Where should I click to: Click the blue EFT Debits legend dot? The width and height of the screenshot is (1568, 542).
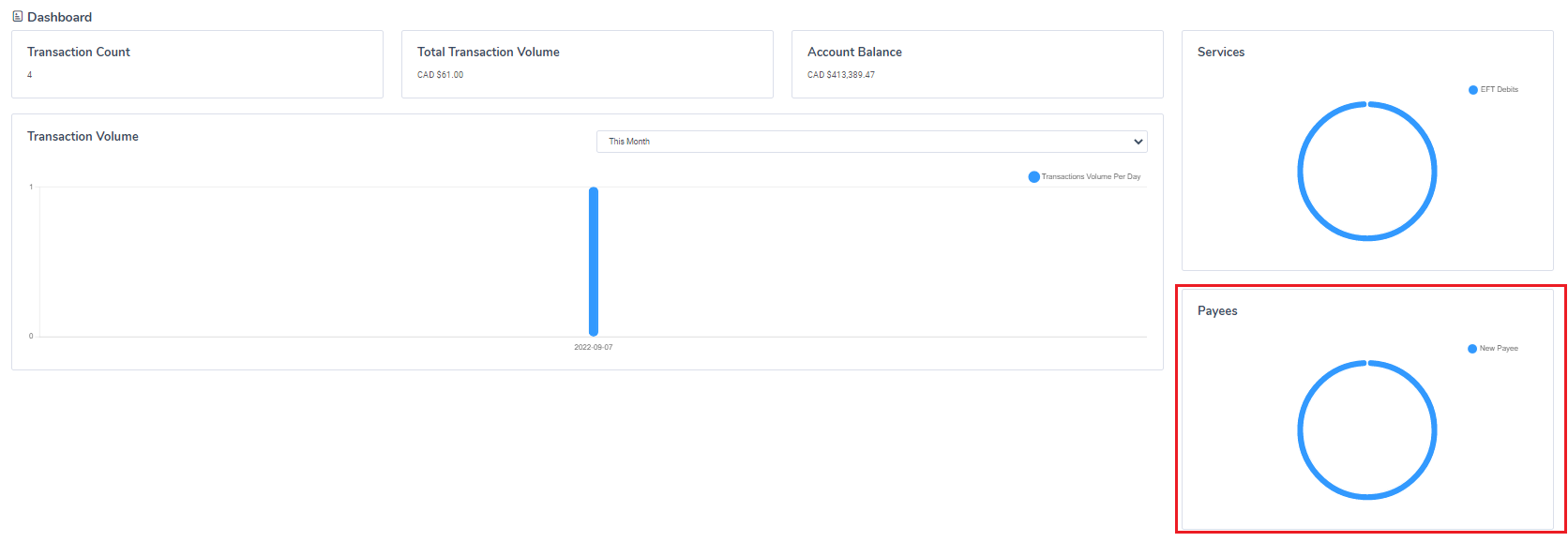click(x=1473, y=90)
